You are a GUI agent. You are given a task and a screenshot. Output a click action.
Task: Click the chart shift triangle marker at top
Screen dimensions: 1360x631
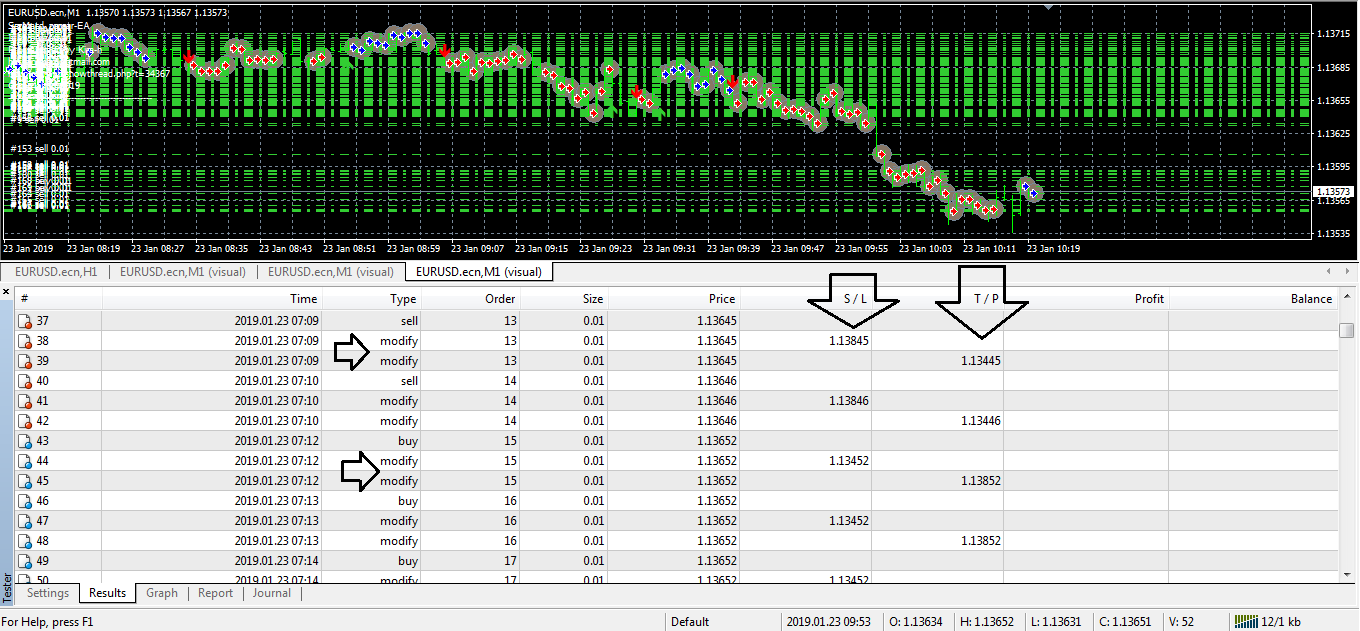click(1048, 7)
